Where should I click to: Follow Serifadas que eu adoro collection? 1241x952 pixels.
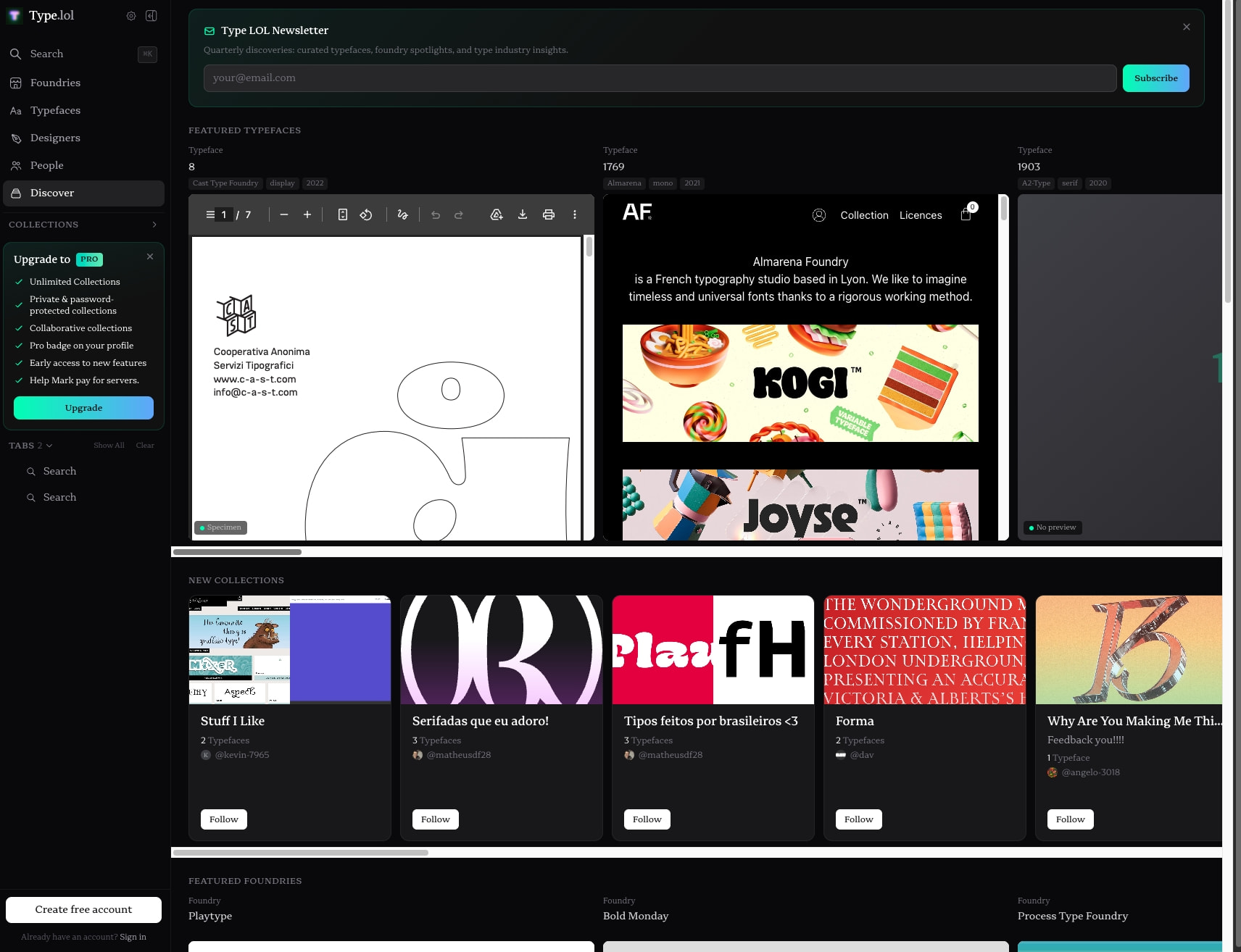coord(436,819)
